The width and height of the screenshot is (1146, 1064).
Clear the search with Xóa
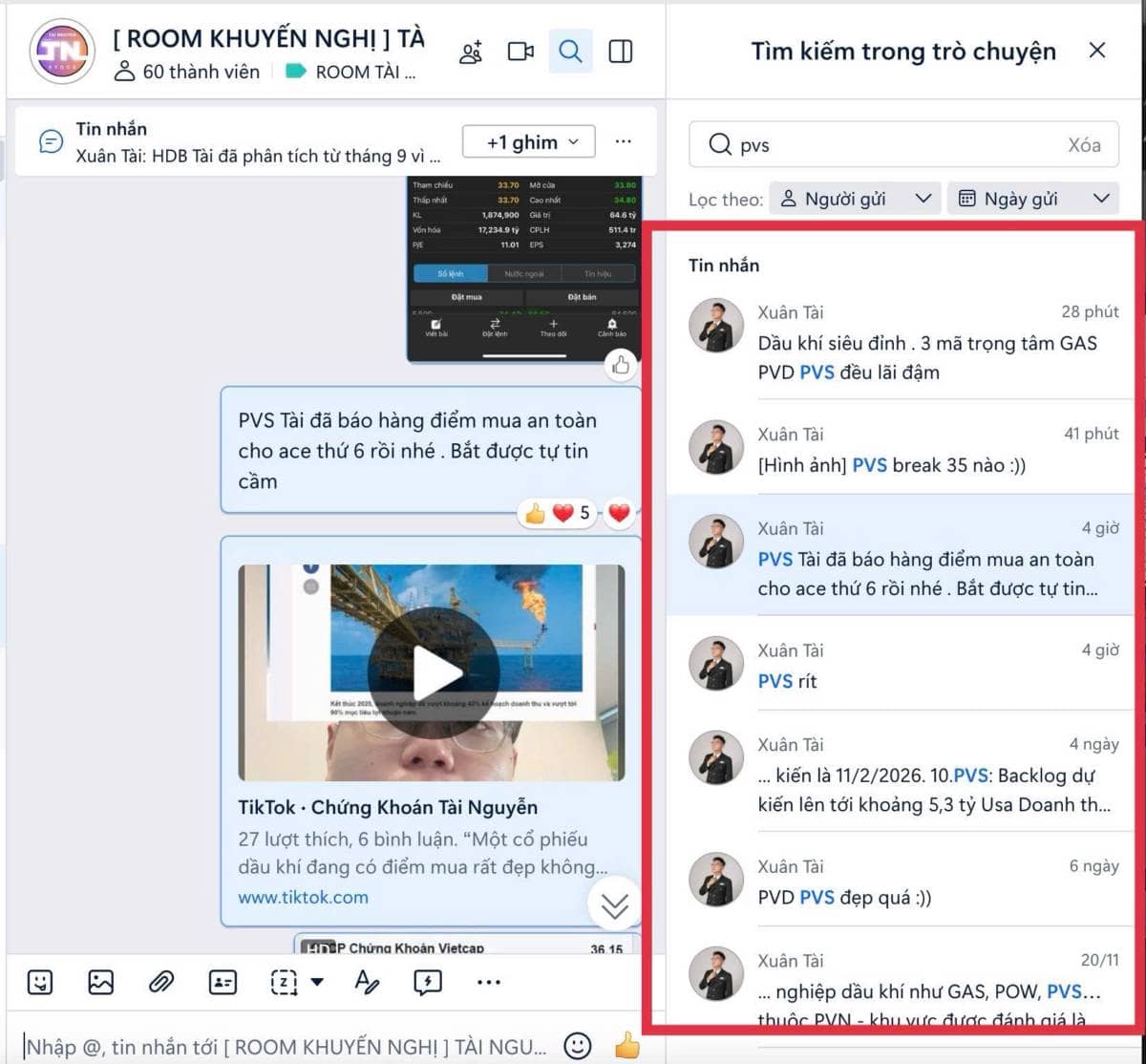pos(1084,145)
